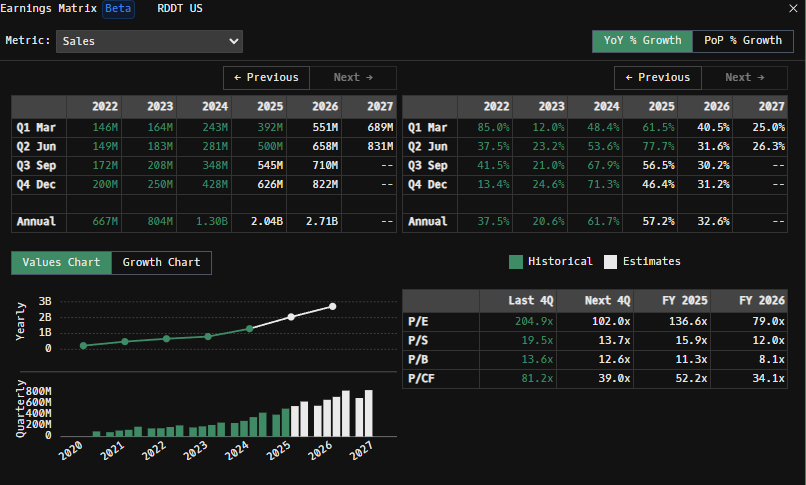Click the last white point on yearly chart
Screen dimensions: 806x485
(333, 307)
